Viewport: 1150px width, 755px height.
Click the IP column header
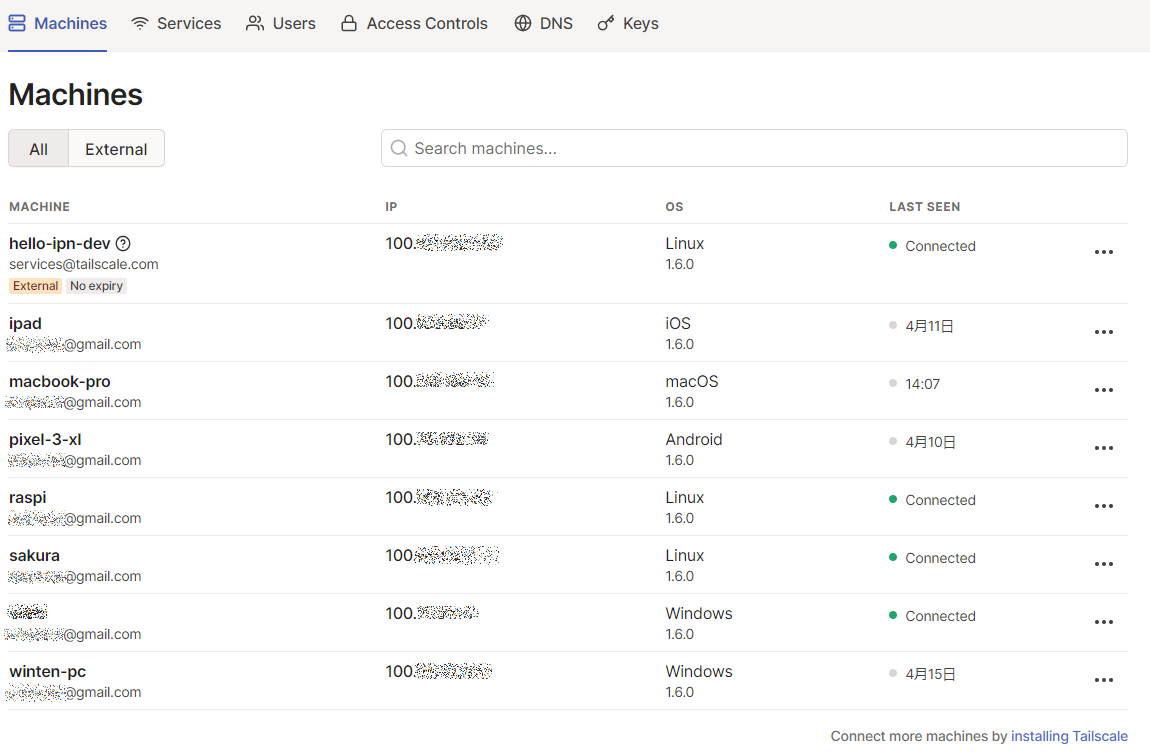[391, 207]
